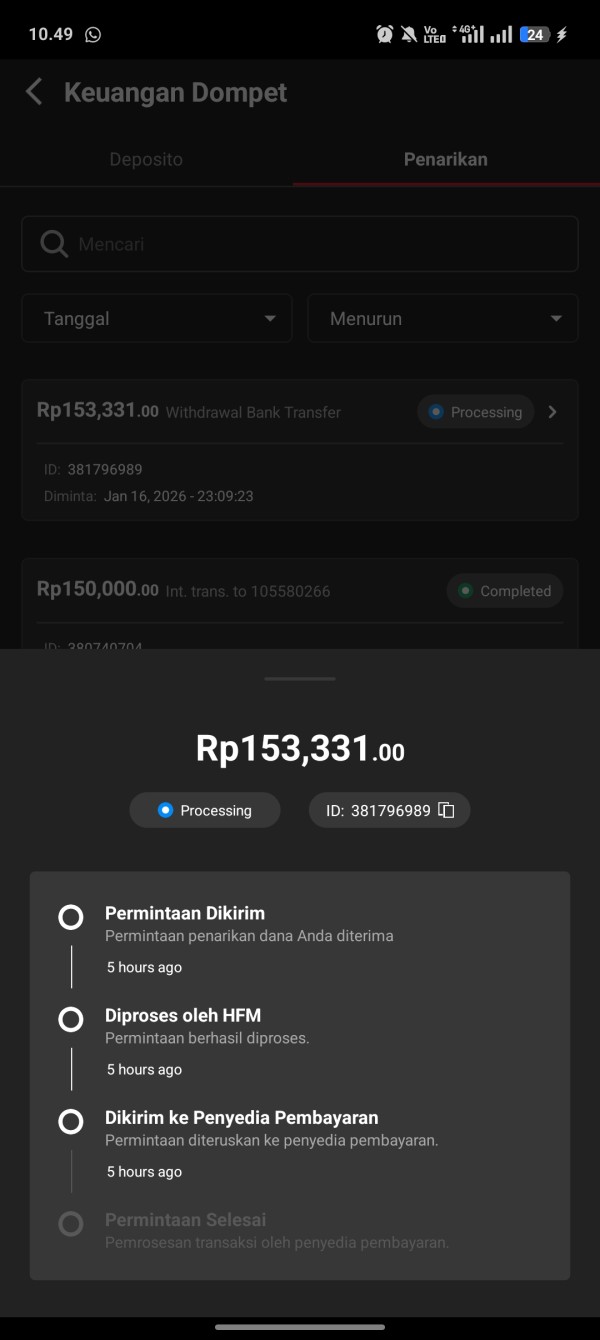Tap the Completed badge on Rp150,000 transfer
The height and width of the screenshot is (1340, 600).
505,591
